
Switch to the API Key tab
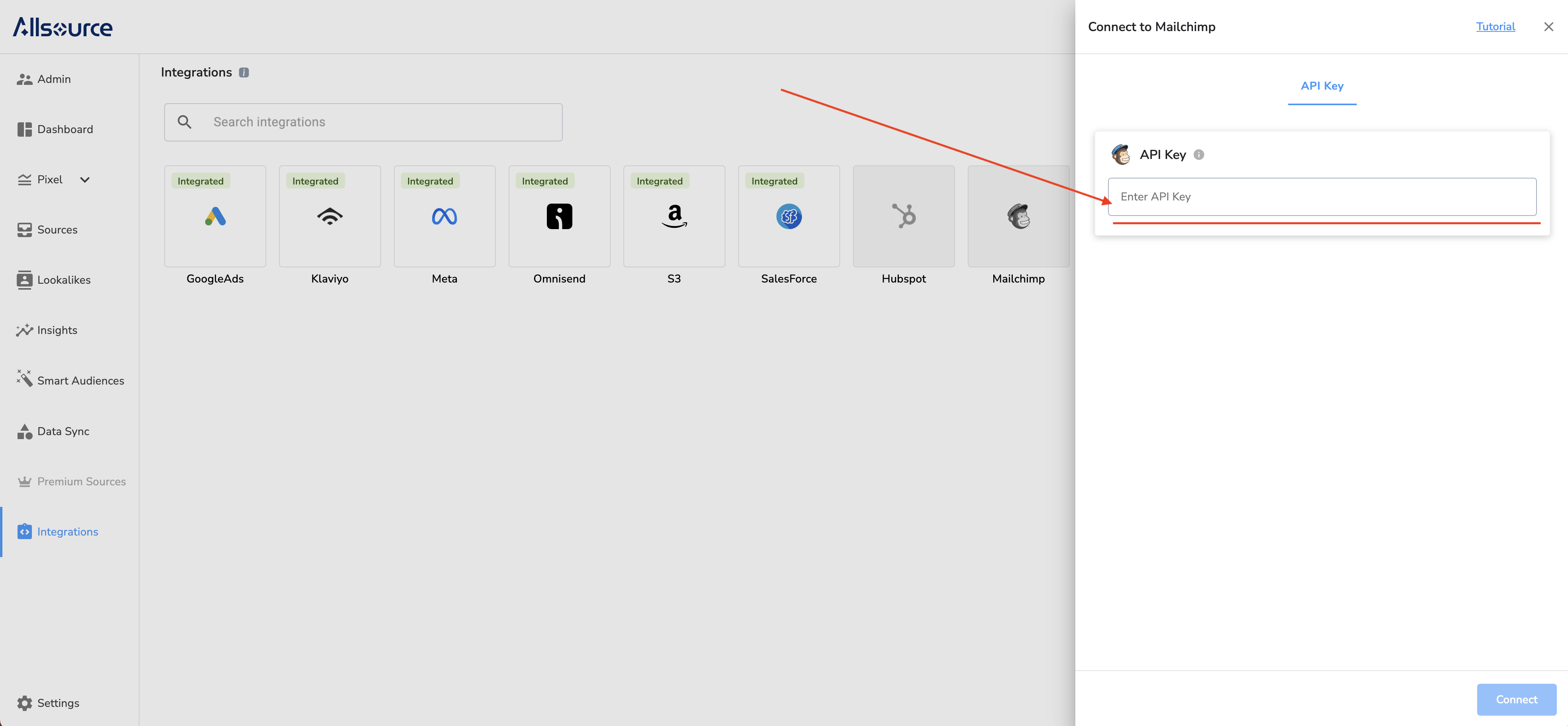coord(1321,86)
